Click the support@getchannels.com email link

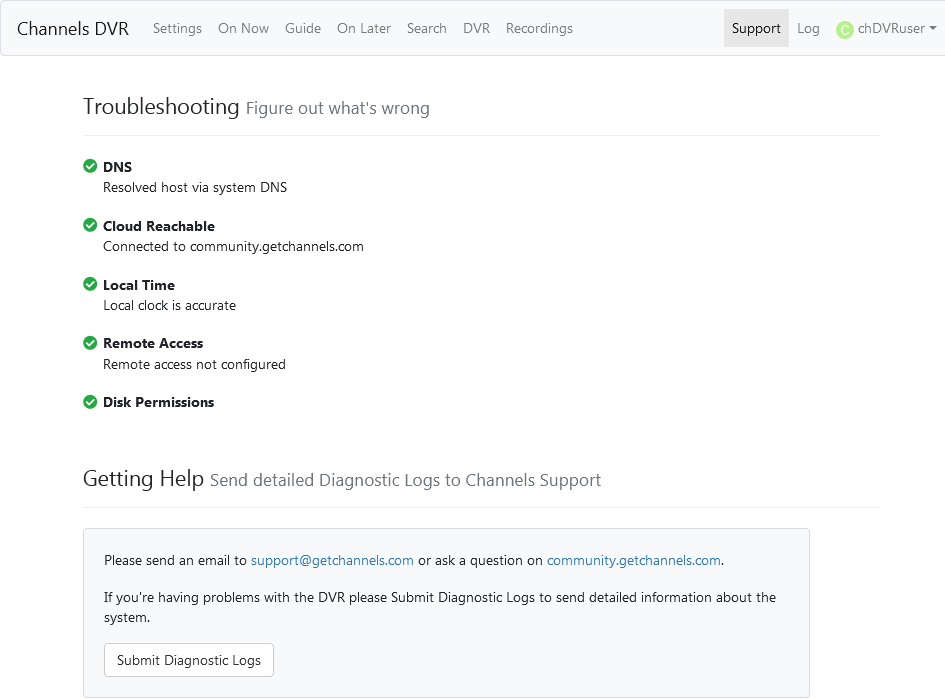click(332, 560)
